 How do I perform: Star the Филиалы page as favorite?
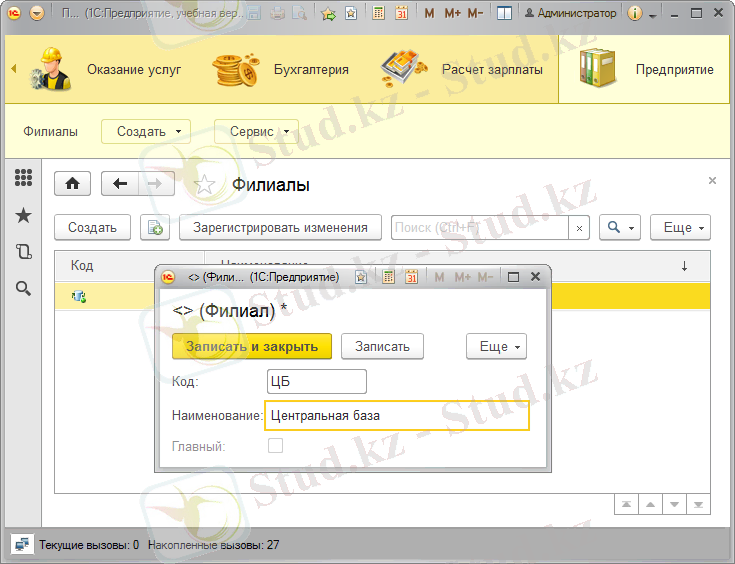click(204, 185)
